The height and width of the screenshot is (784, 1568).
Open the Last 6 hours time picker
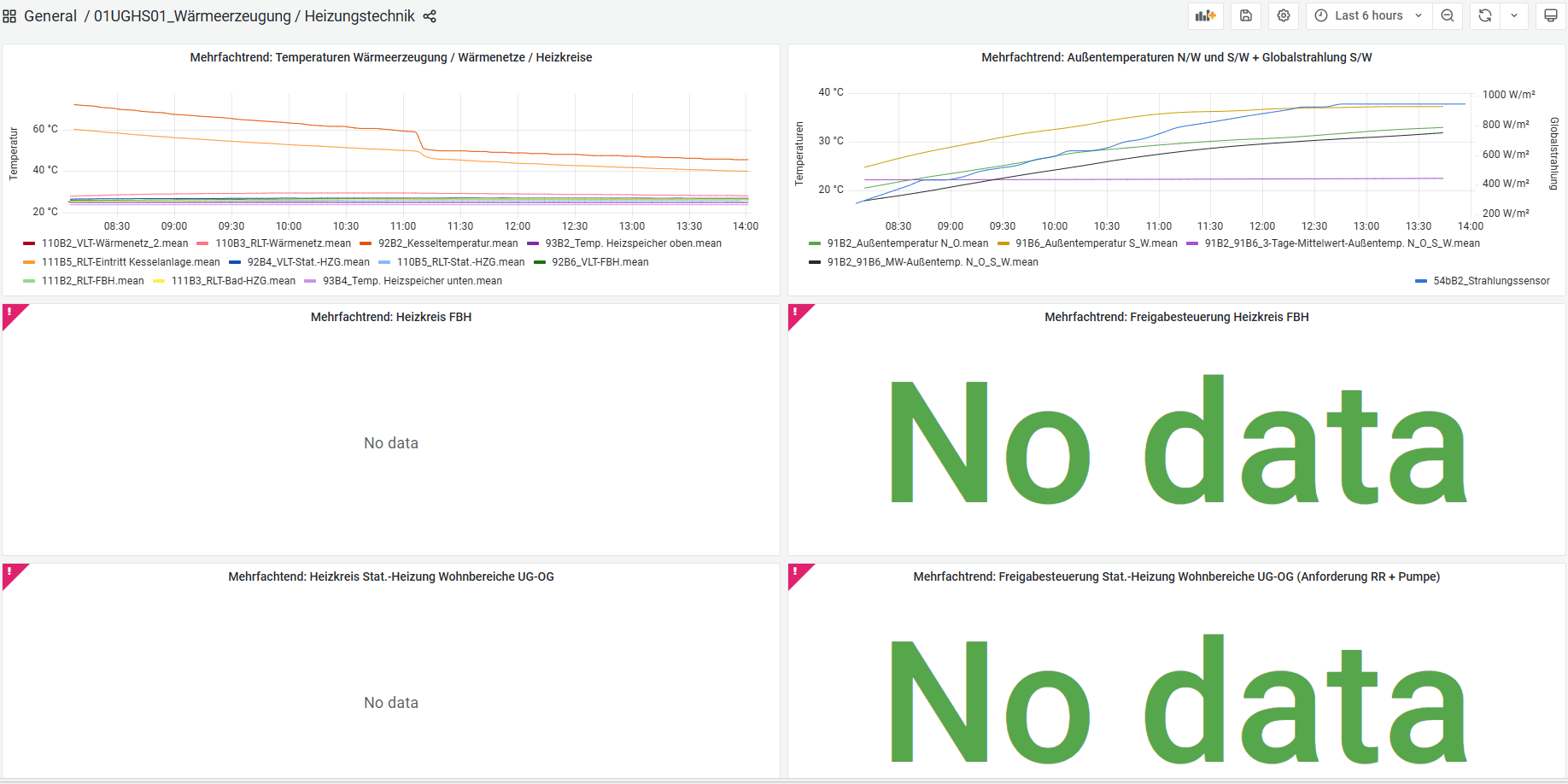(x=1368, y=16)
